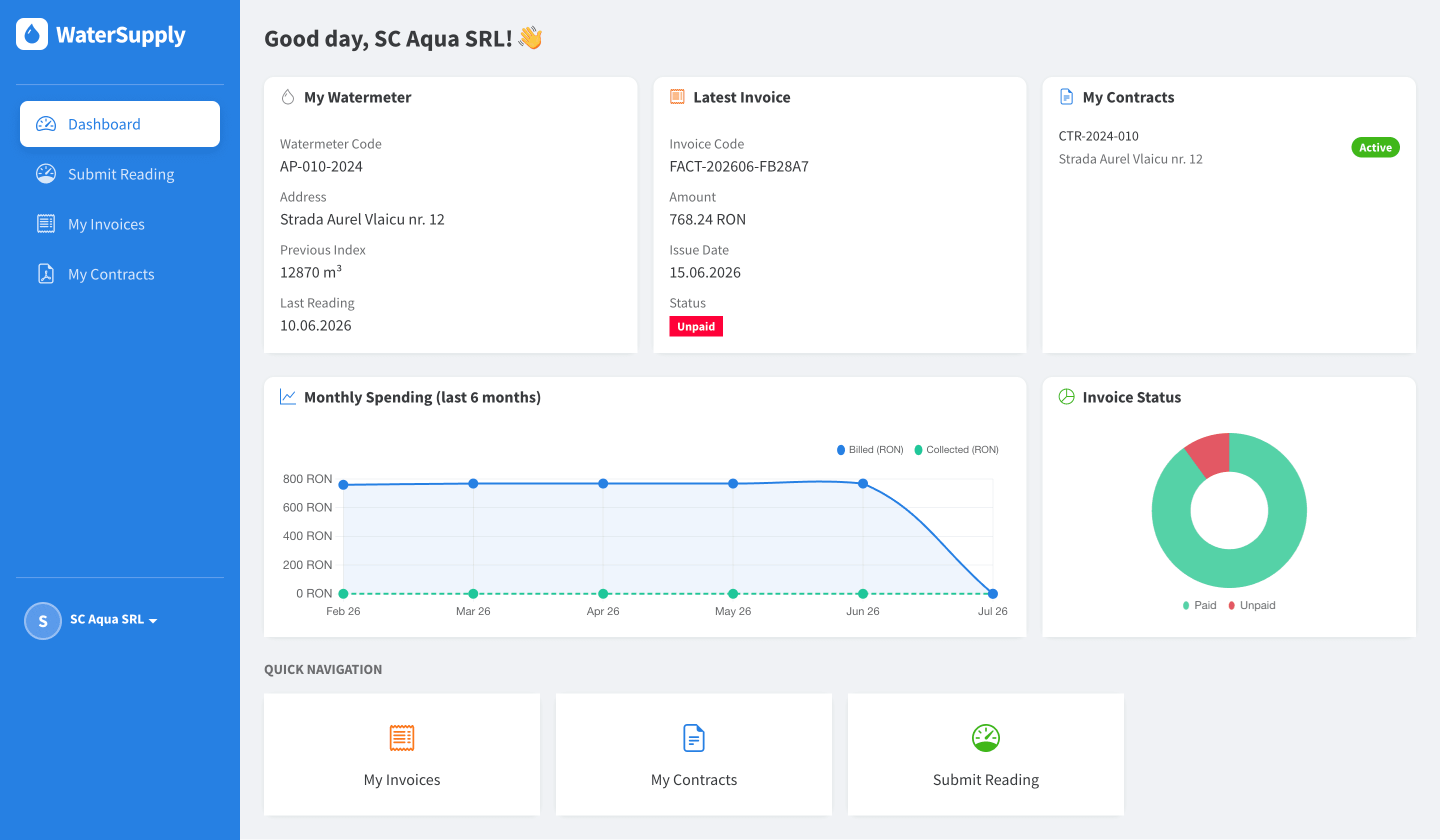Click the WaterSupply brand name
Image resolution: width=1440 pixels, height=840 pixels.
tap(120, 35)
